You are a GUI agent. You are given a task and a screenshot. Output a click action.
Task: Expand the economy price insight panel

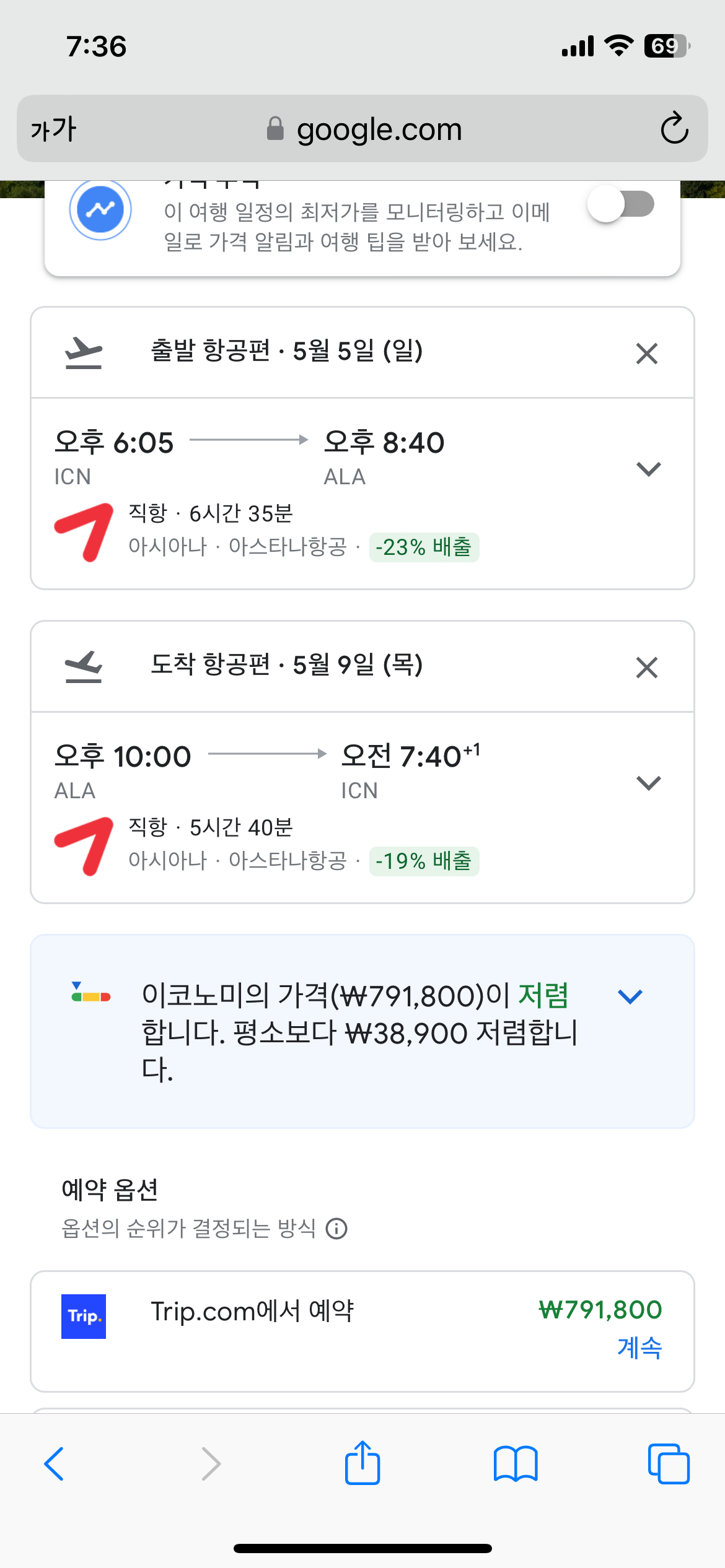coord(630,996)
